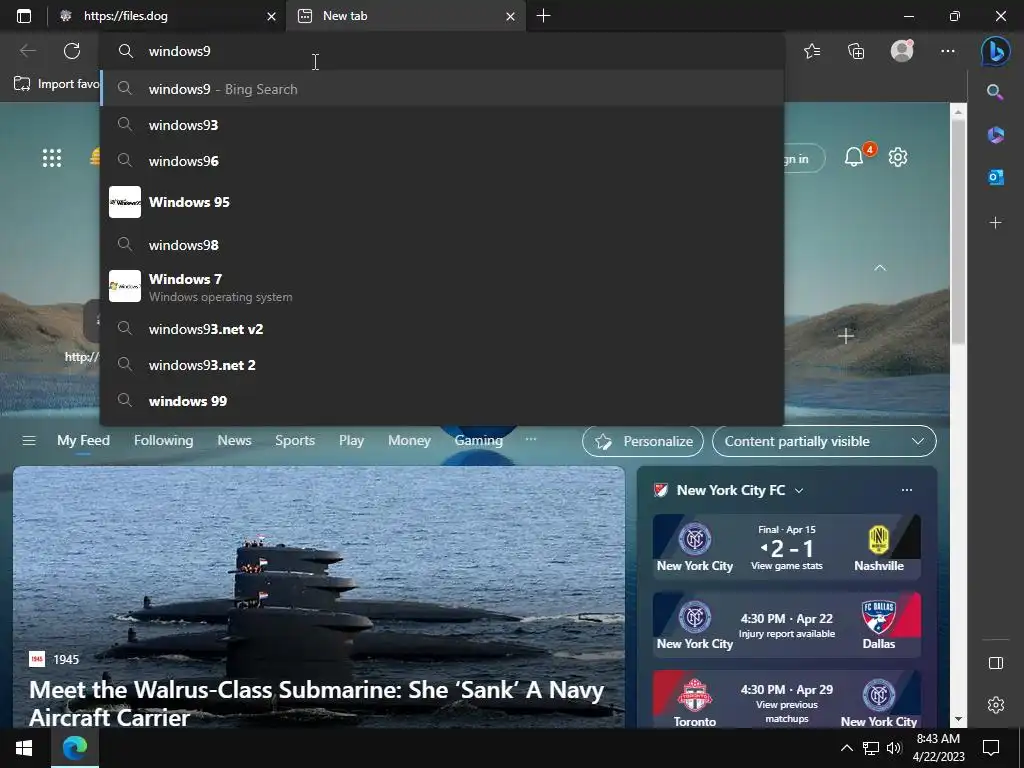Viewport: 1024px width, 768px height.
Task: Close the New tab tab
Action: 510,16
